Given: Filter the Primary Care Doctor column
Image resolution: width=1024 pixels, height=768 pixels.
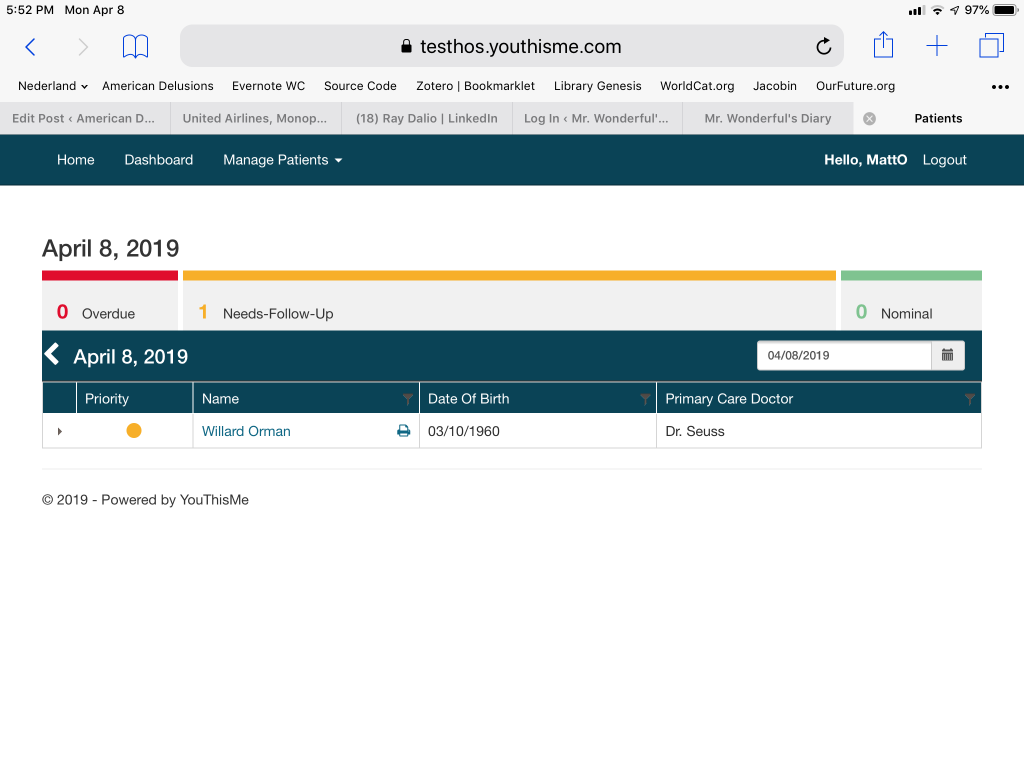Looking at the screenshot, I should tap(969, 398).
